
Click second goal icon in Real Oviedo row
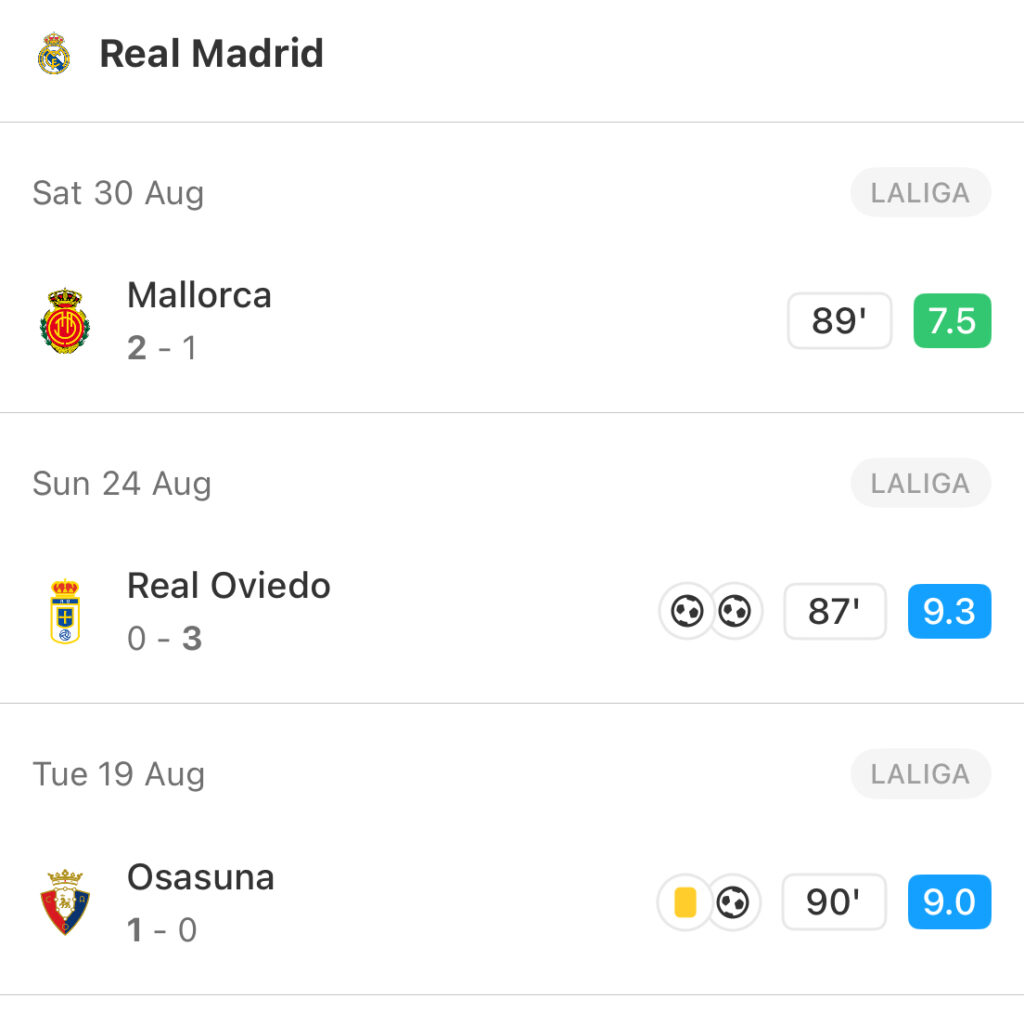click(734, 611)
